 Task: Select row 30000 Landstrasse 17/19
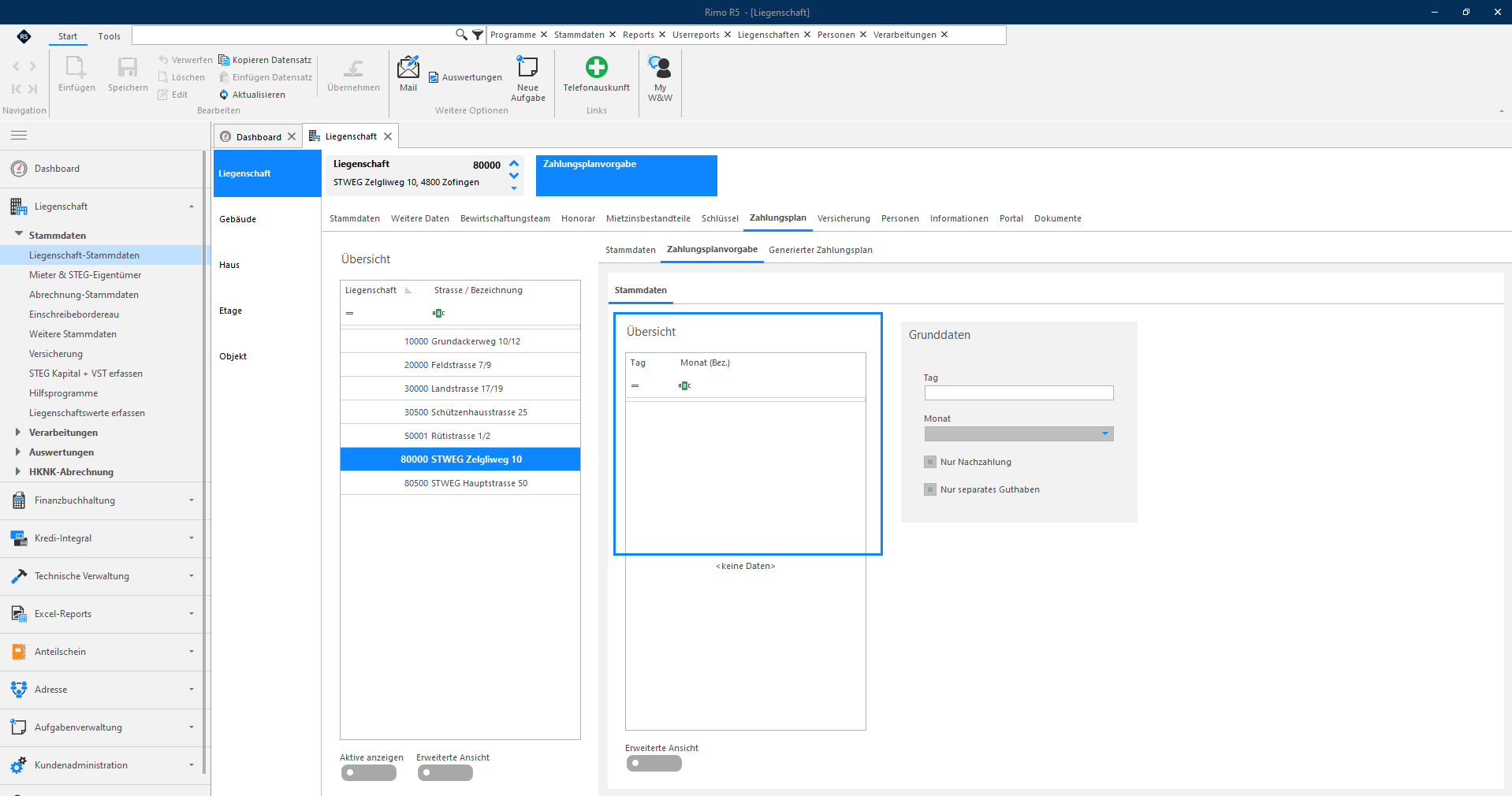[460, 389]
